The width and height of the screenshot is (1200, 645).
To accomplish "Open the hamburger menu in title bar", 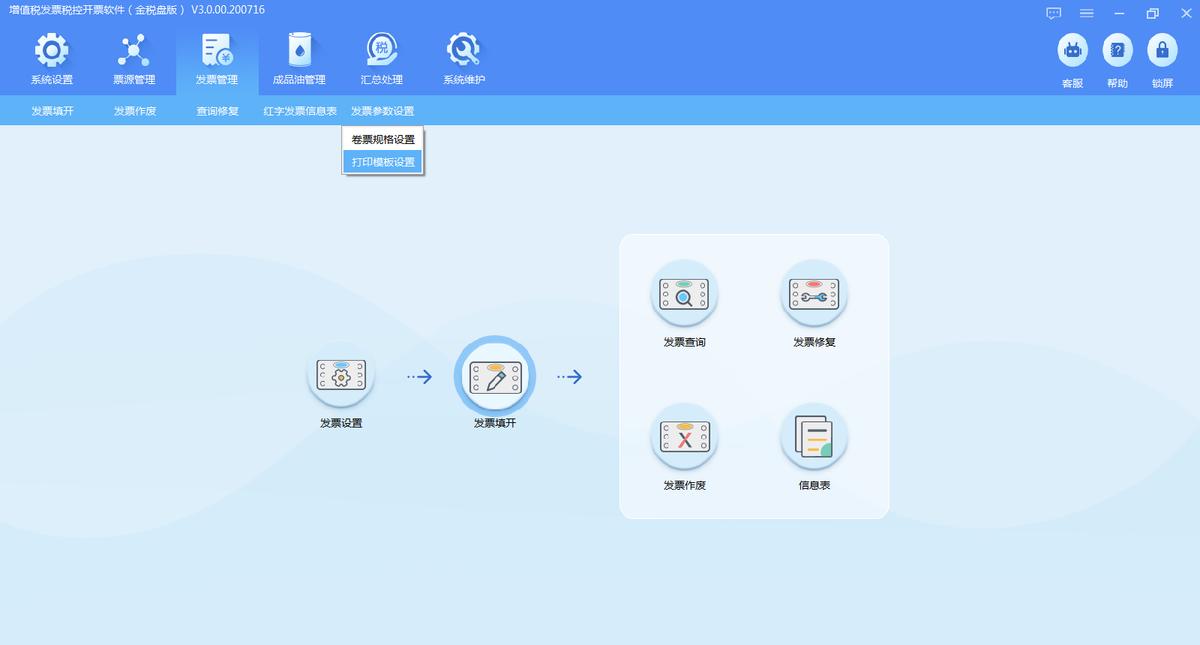I will pos(1086,13).
